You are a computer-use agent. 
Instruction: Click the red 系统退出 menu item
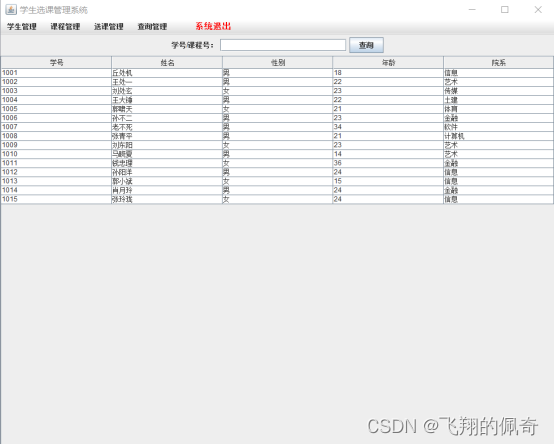click(x=213, y=26)
